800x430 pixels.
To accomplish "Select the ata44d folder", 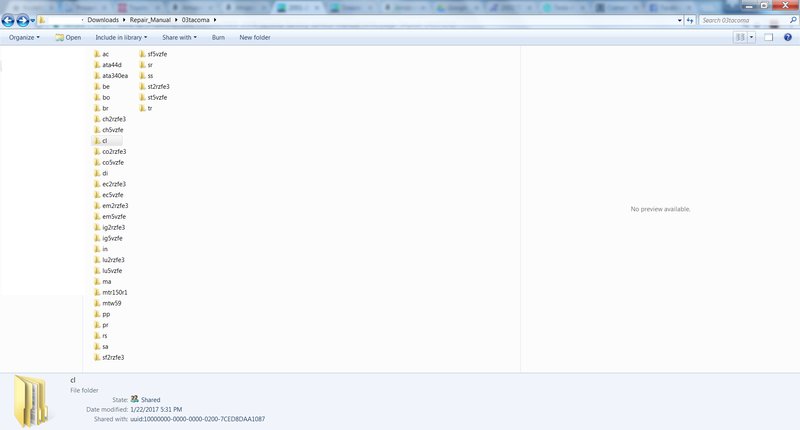I will click(108, 65).
